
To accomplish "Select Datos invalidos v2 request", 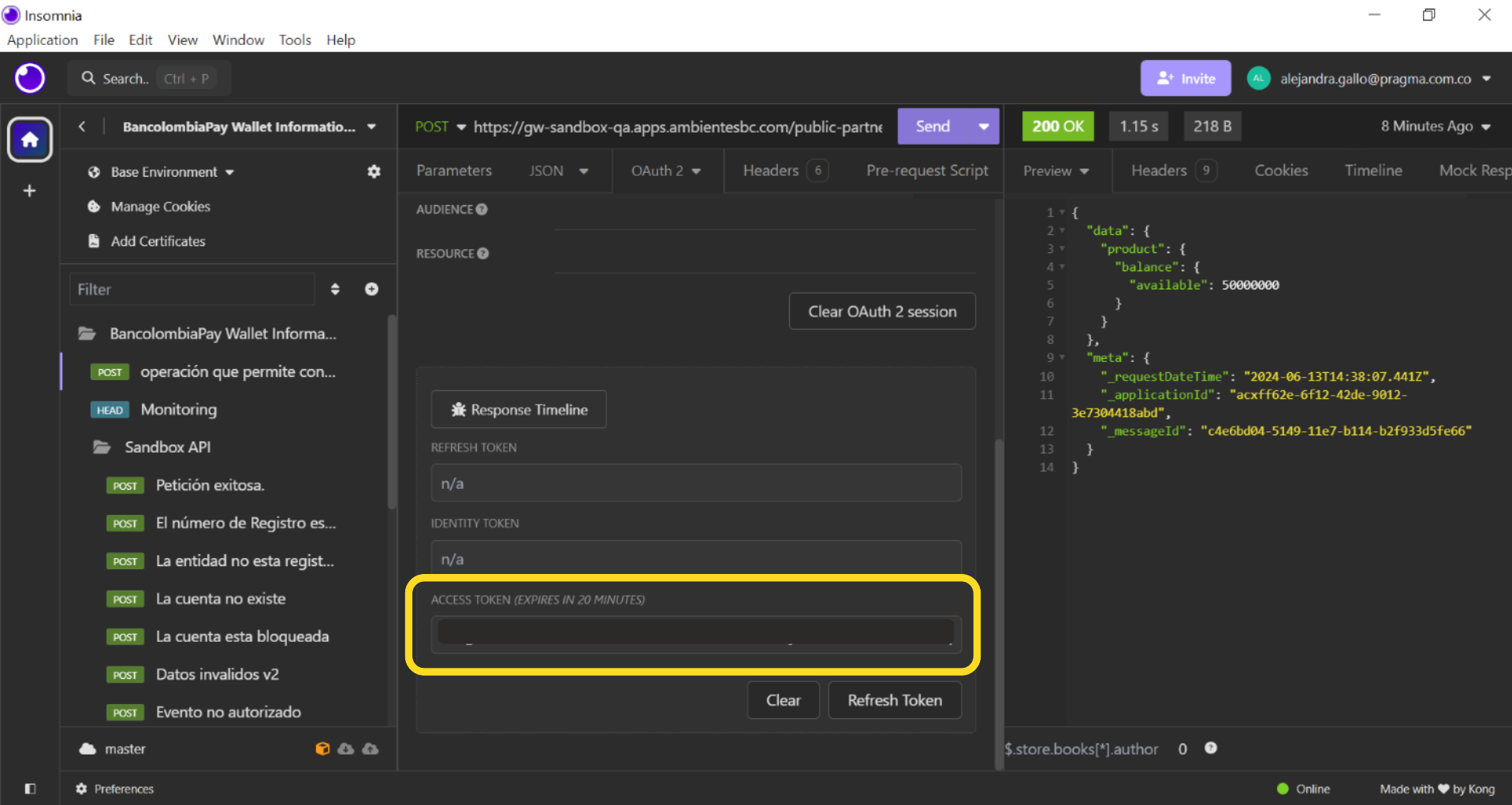I will coord(218,674).
